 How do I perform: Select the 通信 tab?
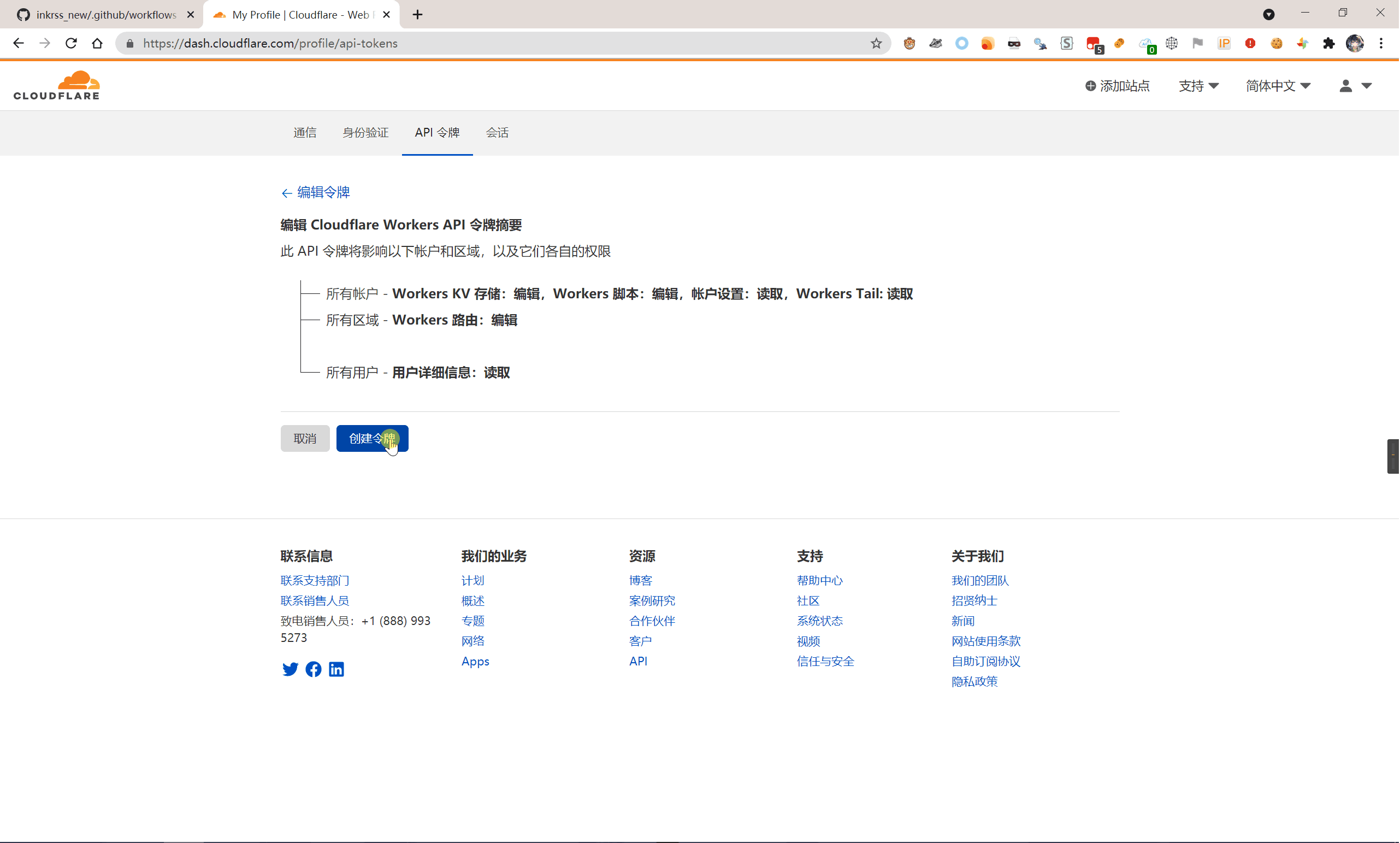[x=305, y=132]
